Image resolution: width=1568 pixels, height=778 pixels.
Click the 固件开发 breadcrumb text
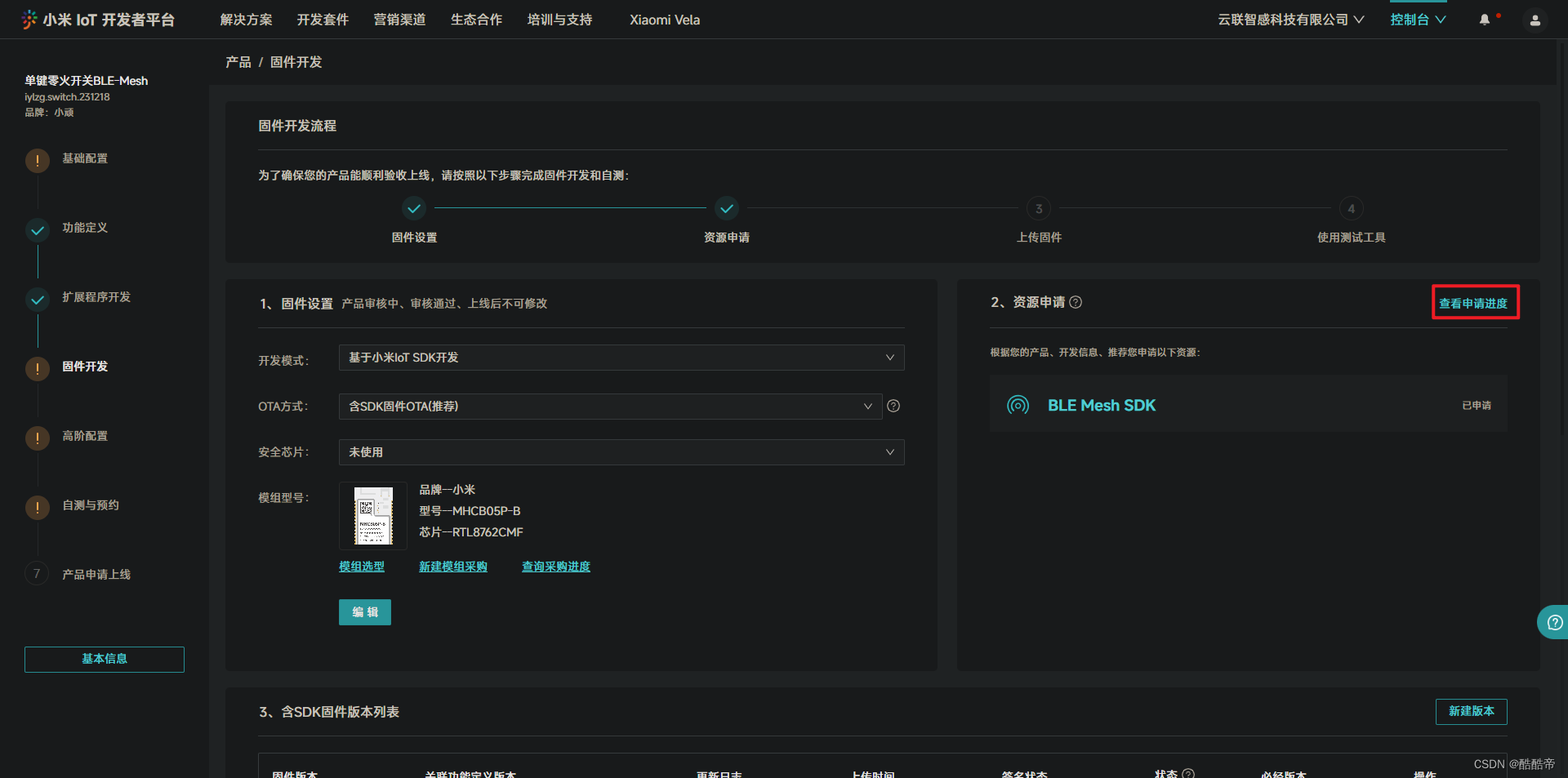click(x=296, y=62)
